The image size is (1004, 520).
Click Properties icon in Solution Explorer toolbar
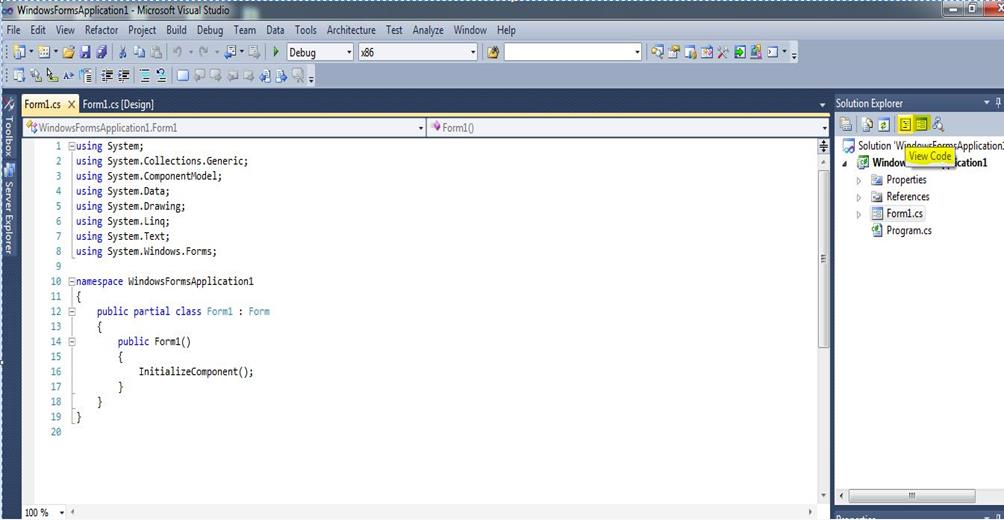(846, 124)
